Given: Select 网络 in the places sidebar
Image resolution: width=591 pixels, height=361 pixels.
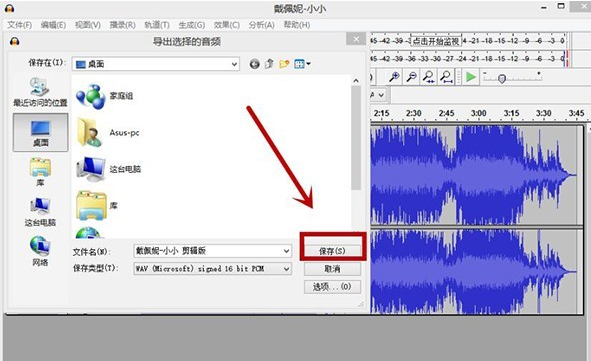Looking at the screenshot, I should 40,251.
